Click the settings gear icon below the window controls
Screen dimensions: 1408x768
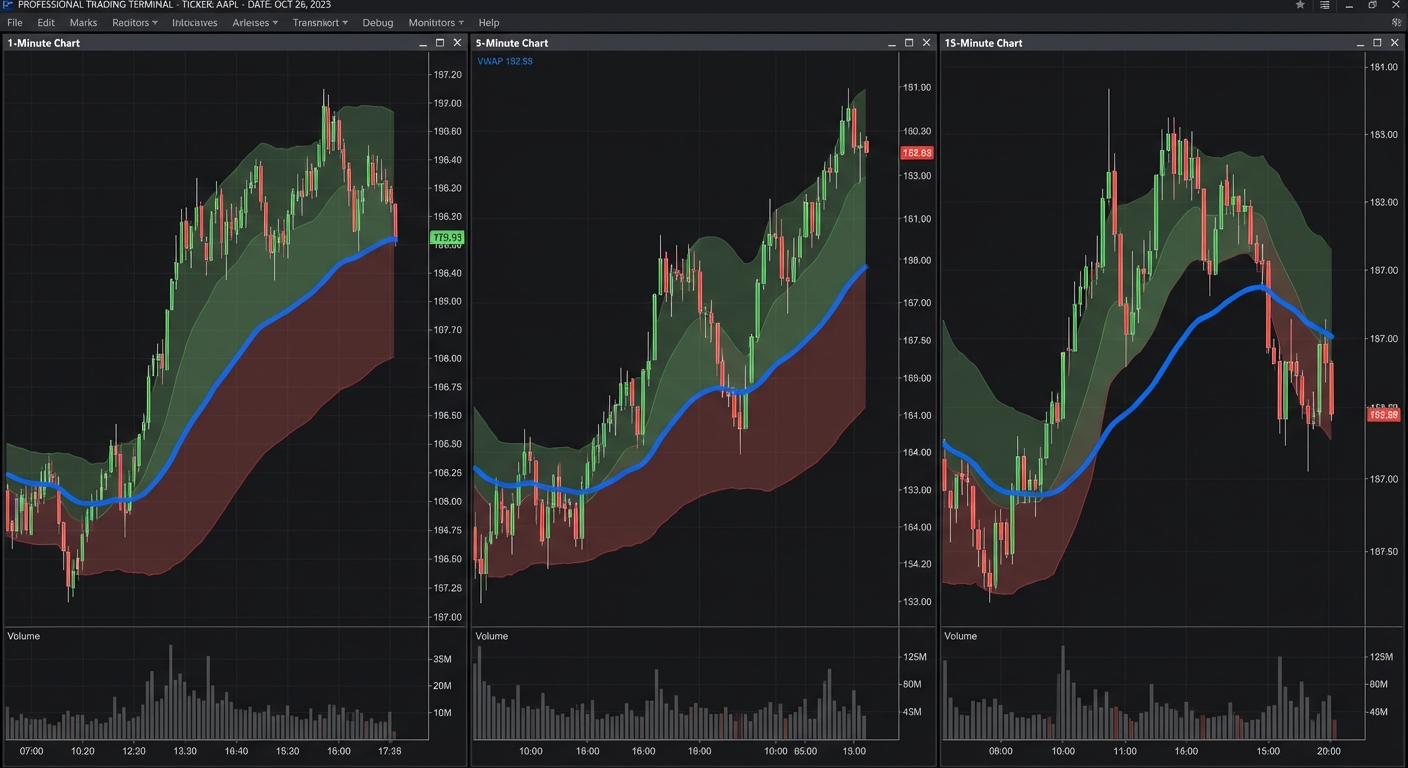coord(1396,22)
